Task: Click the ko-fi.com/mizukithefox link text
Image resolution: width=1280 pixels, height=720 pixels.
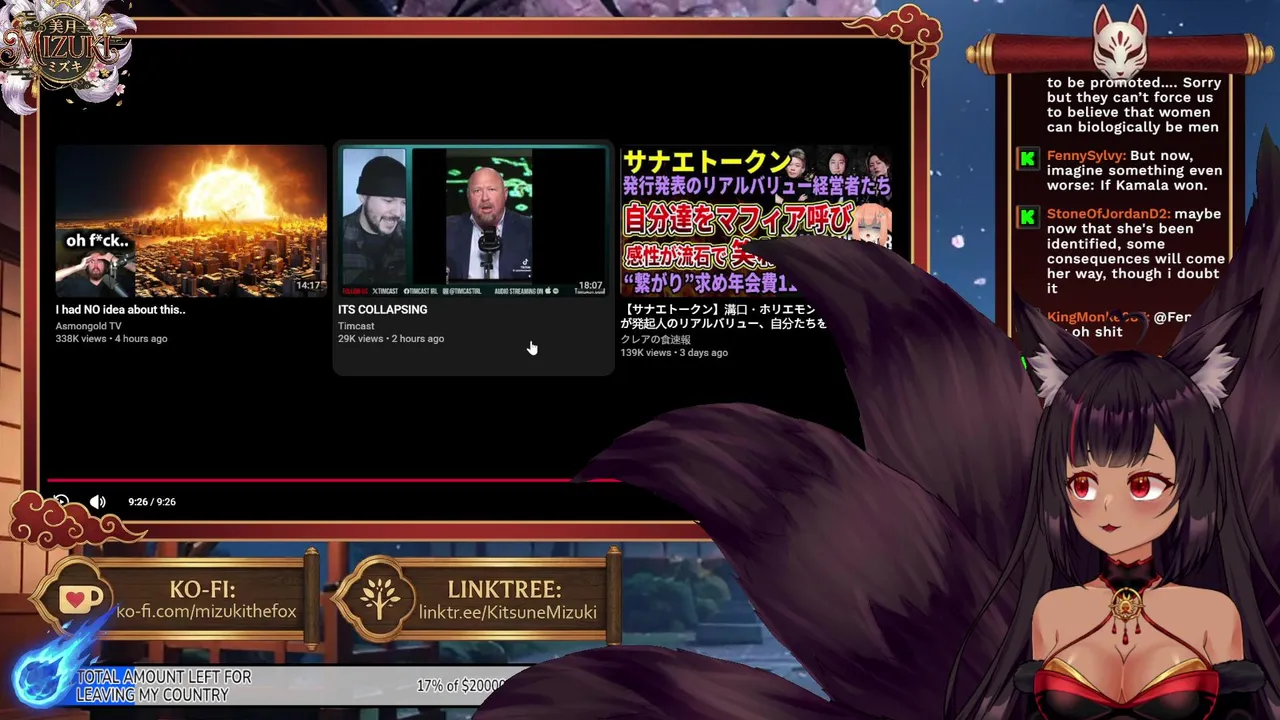Action: [206, 611]
